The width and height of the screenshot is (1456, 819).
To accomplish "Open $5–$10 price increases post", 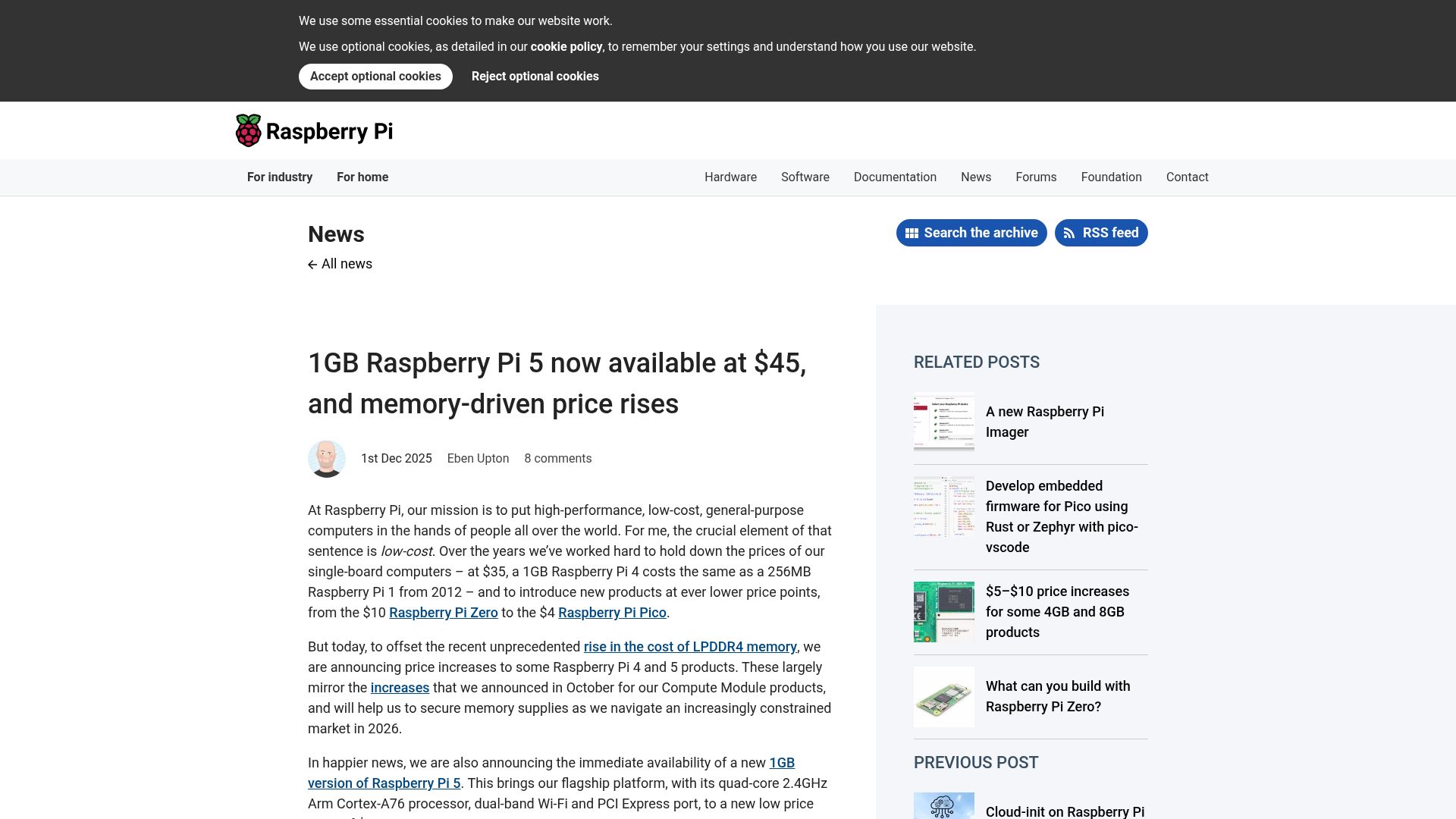I will [1057, 612].
